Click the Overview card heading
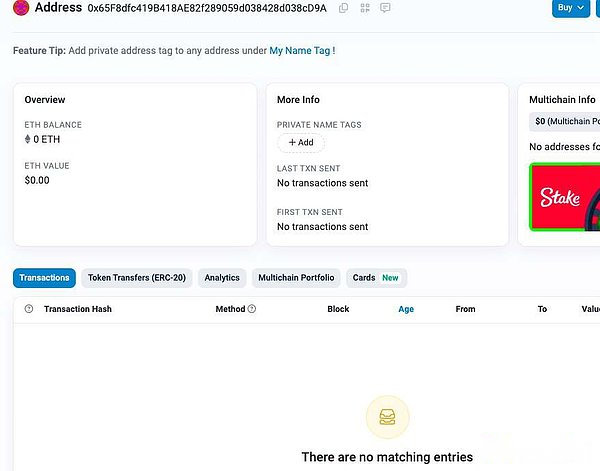The height and width of the screenshot is (471, 600). click(x=45, y=99)
